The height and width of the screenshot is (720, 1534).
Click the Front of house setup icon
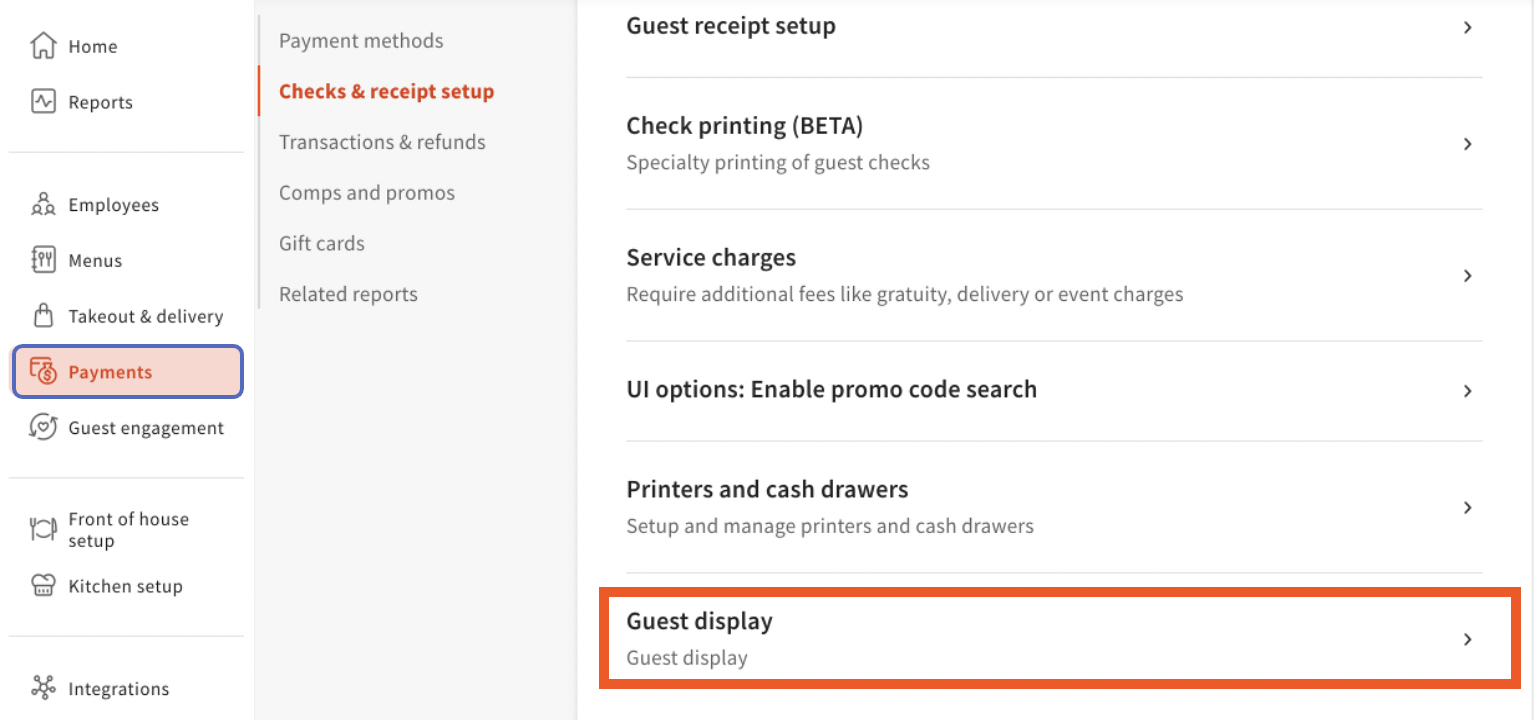tap(43, 529)
